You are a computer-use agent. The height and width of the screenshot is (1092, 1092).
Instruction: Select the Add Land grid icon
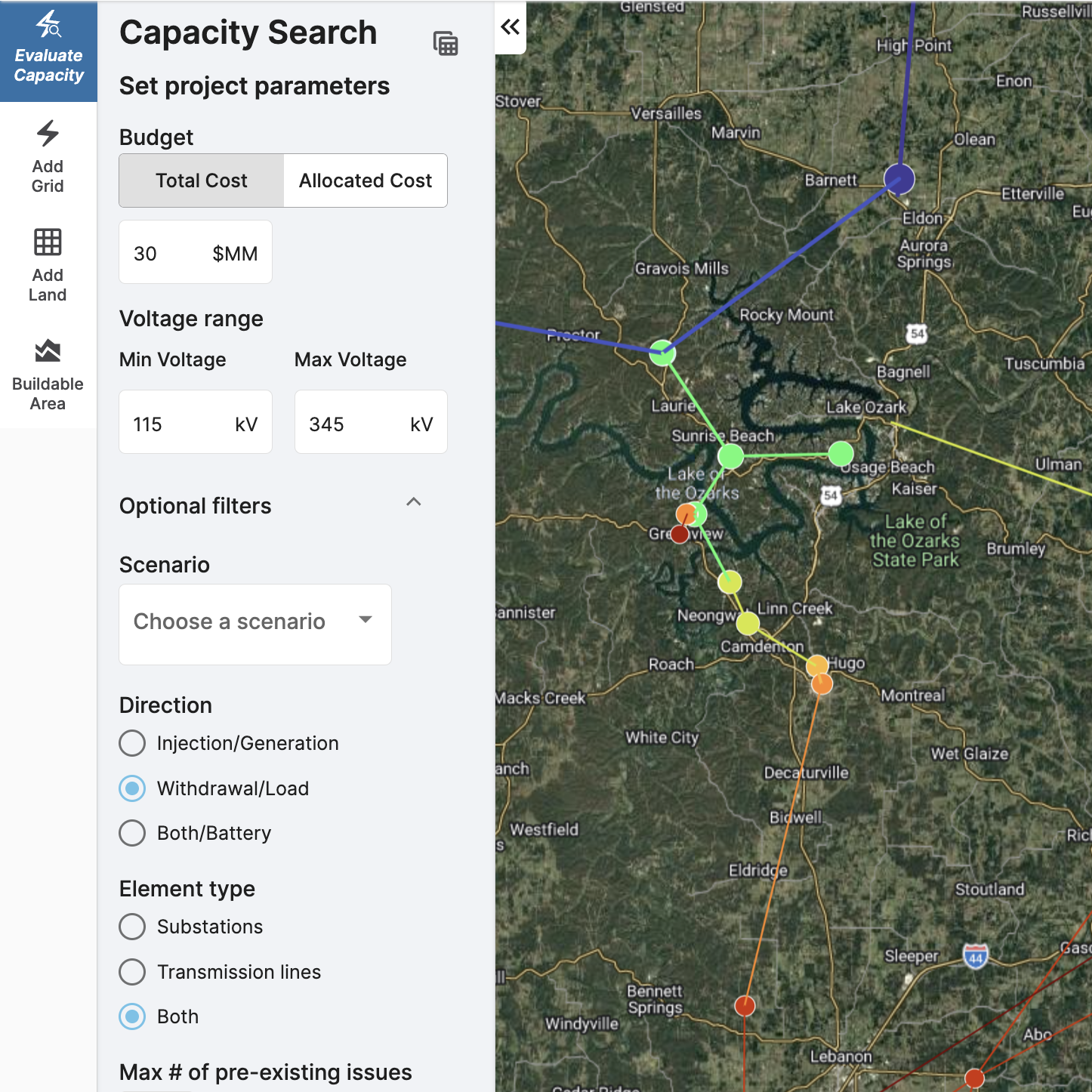pyautogui.click(x=48, y=242)
